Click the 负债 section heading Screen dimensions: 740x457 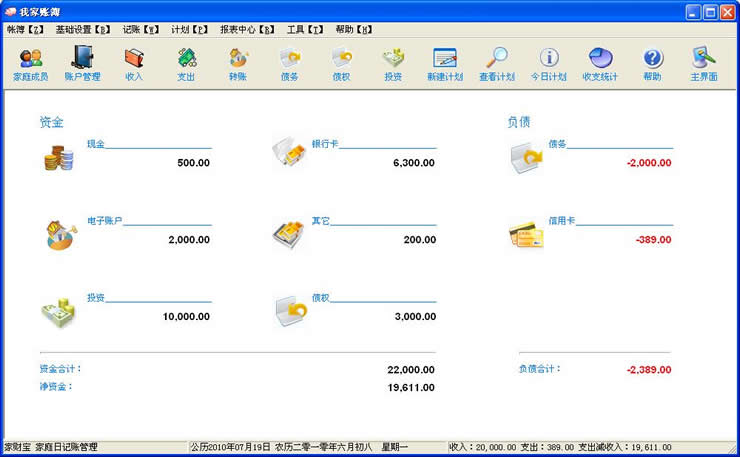[x=519, y=122]
